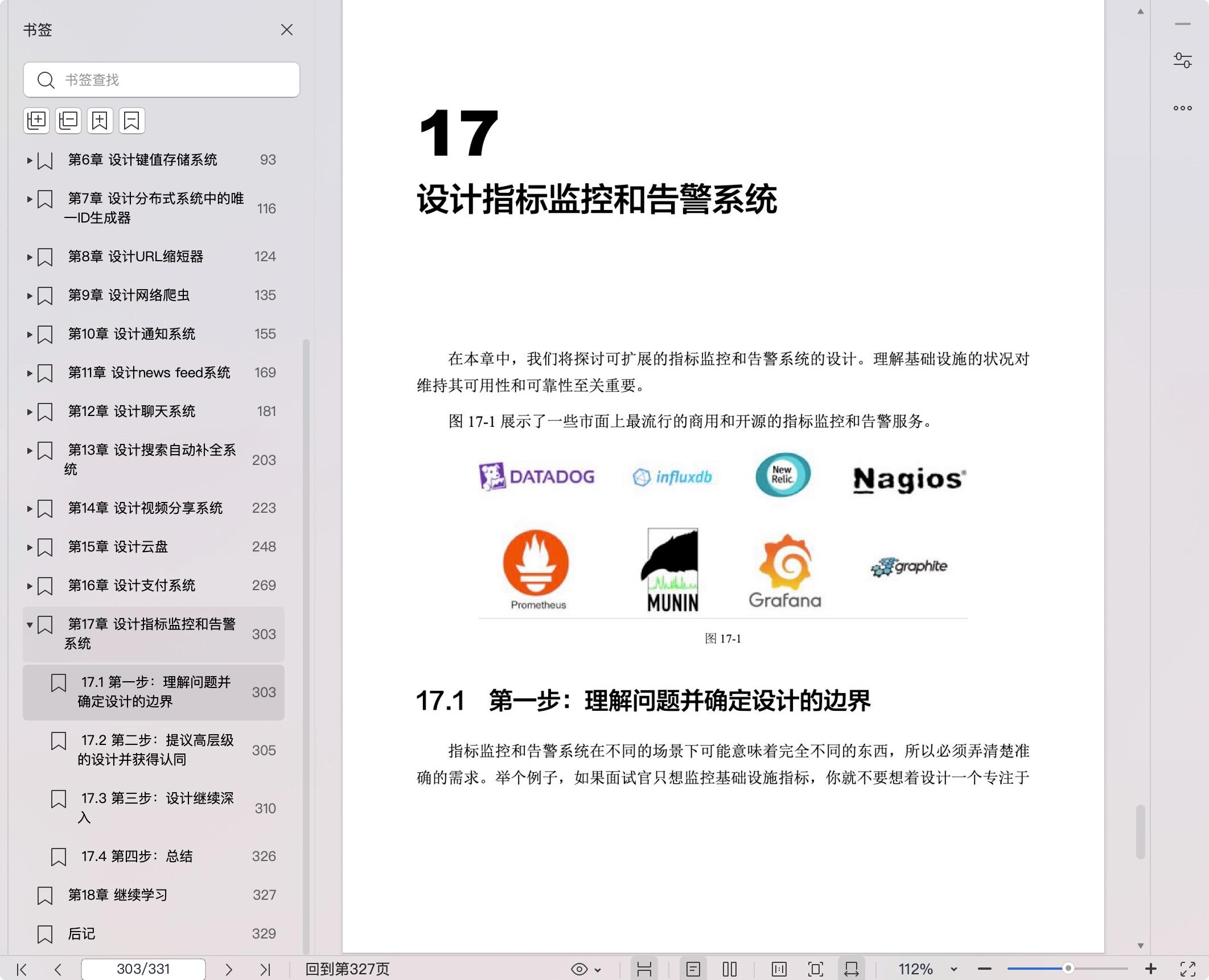The width and height of the screenshot is (1209, 980).
Task: Close the bookmarks panel
Action: pyautogui.click(x=287, y=30)
